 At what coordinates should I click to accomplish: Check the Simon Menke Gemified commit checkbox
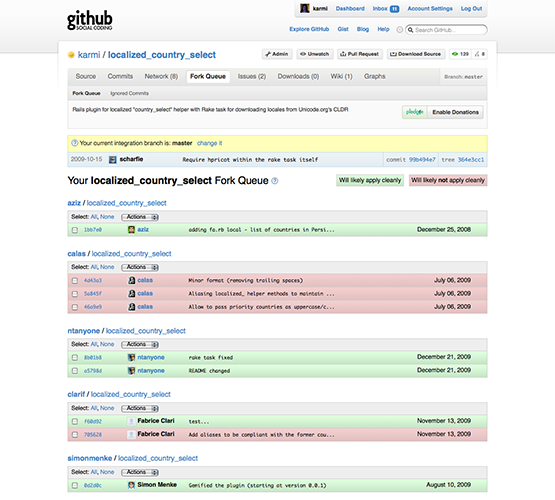(75, 485)
